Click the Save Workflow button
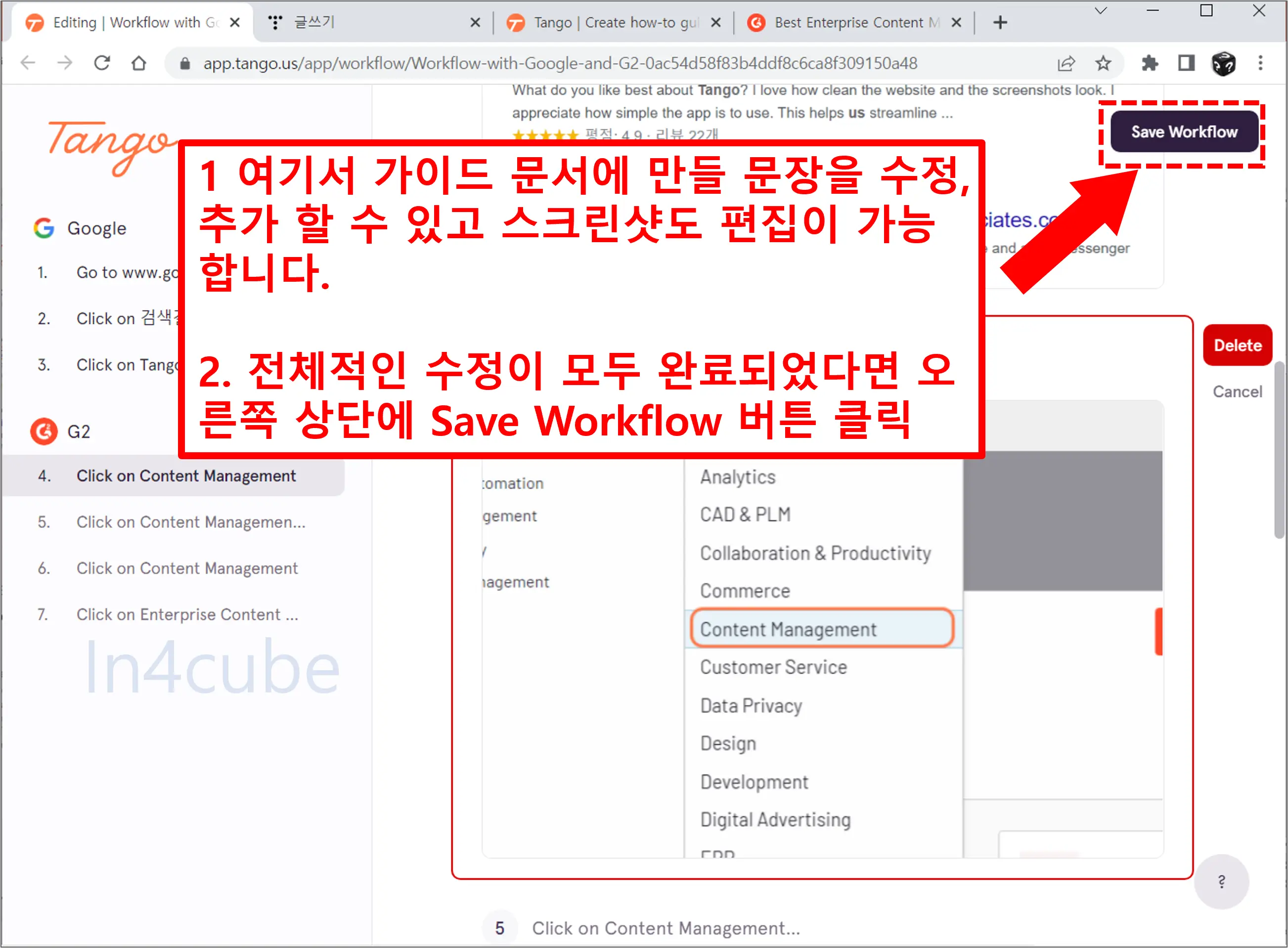The image size is (1288, 948). tap(1185, 131)
